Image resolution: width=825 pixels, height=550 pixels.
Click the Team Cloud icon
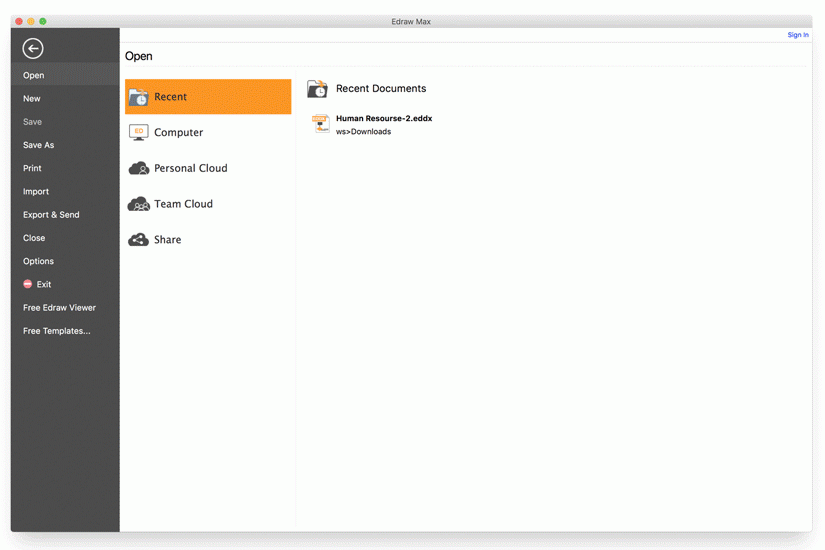[x=138, y=204]
